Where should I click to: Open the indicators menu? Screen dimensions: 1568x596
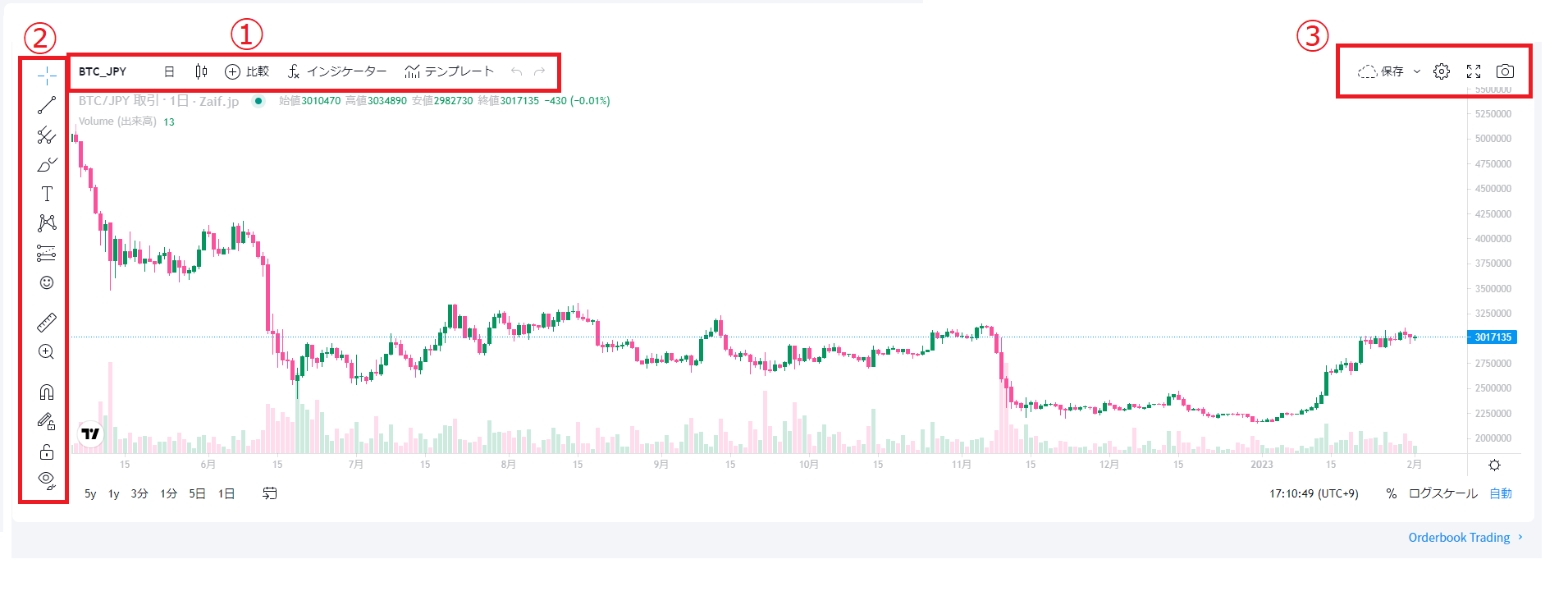337,71
